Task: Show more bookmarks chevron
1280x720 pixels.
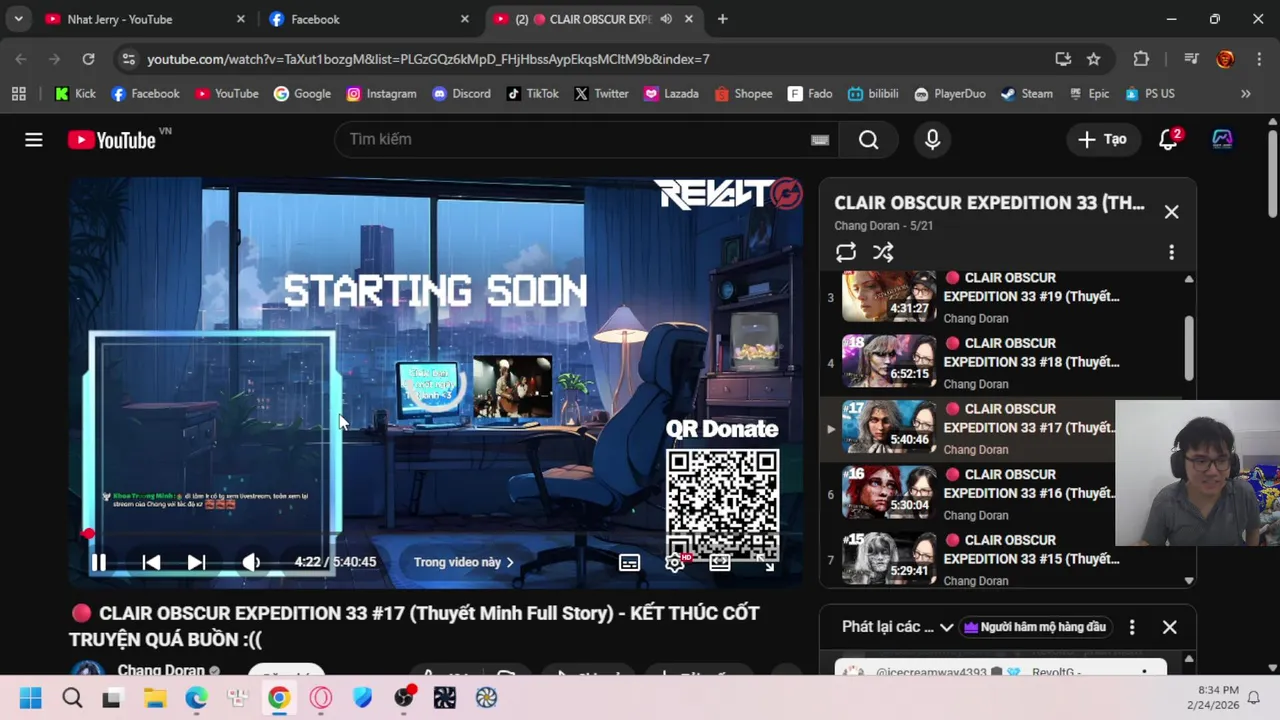Action: [x=1245, y=94]
